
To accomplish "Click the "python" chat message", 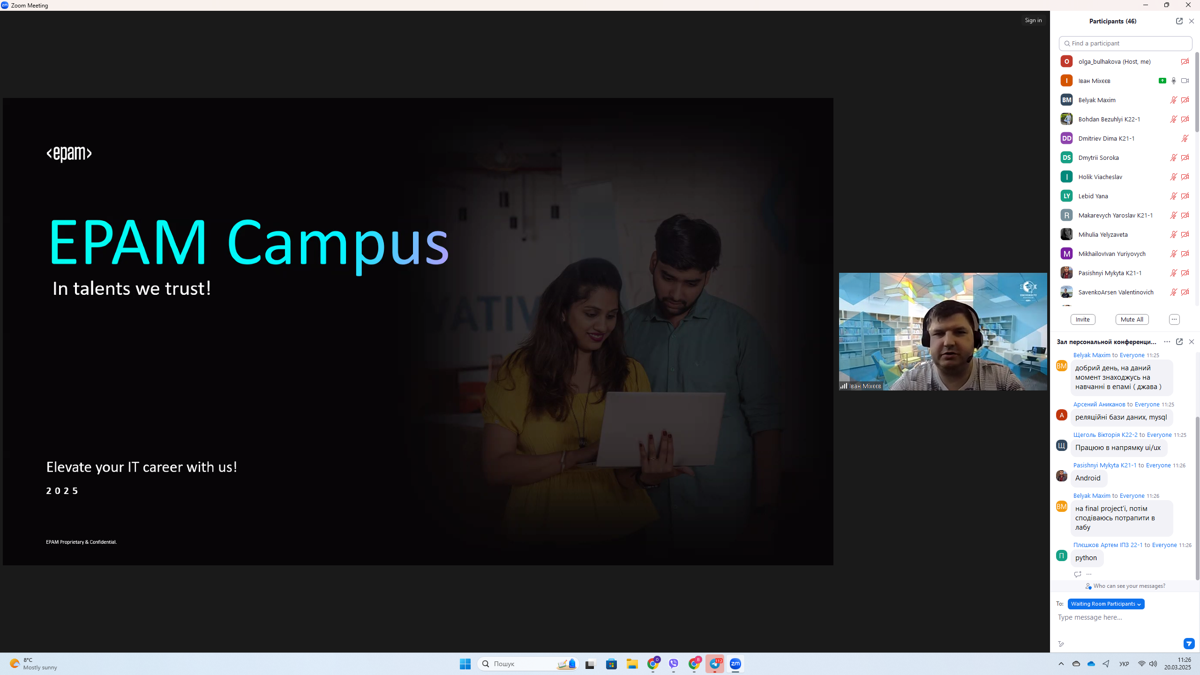I will pos(1086,558).
